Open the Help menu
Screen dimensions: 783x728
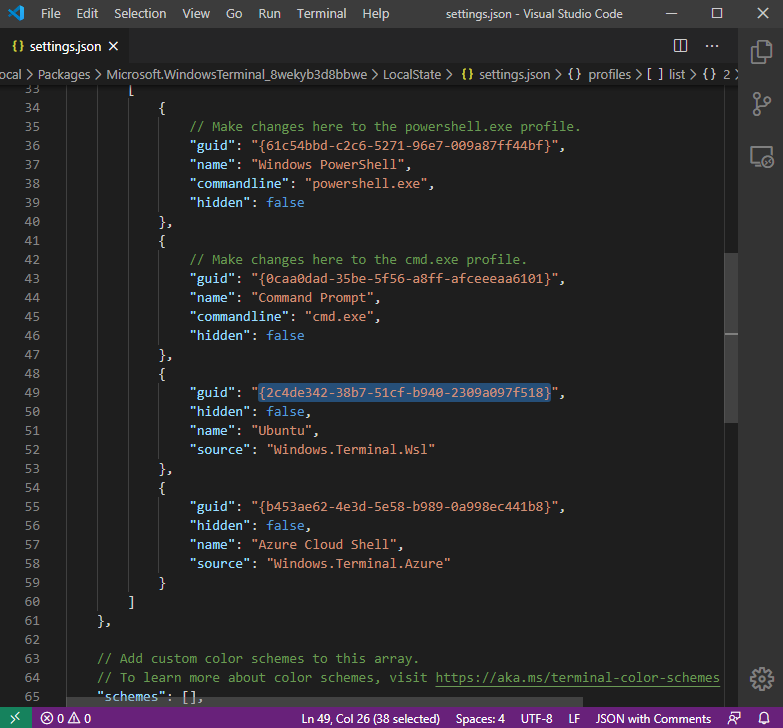pos(376,13)
